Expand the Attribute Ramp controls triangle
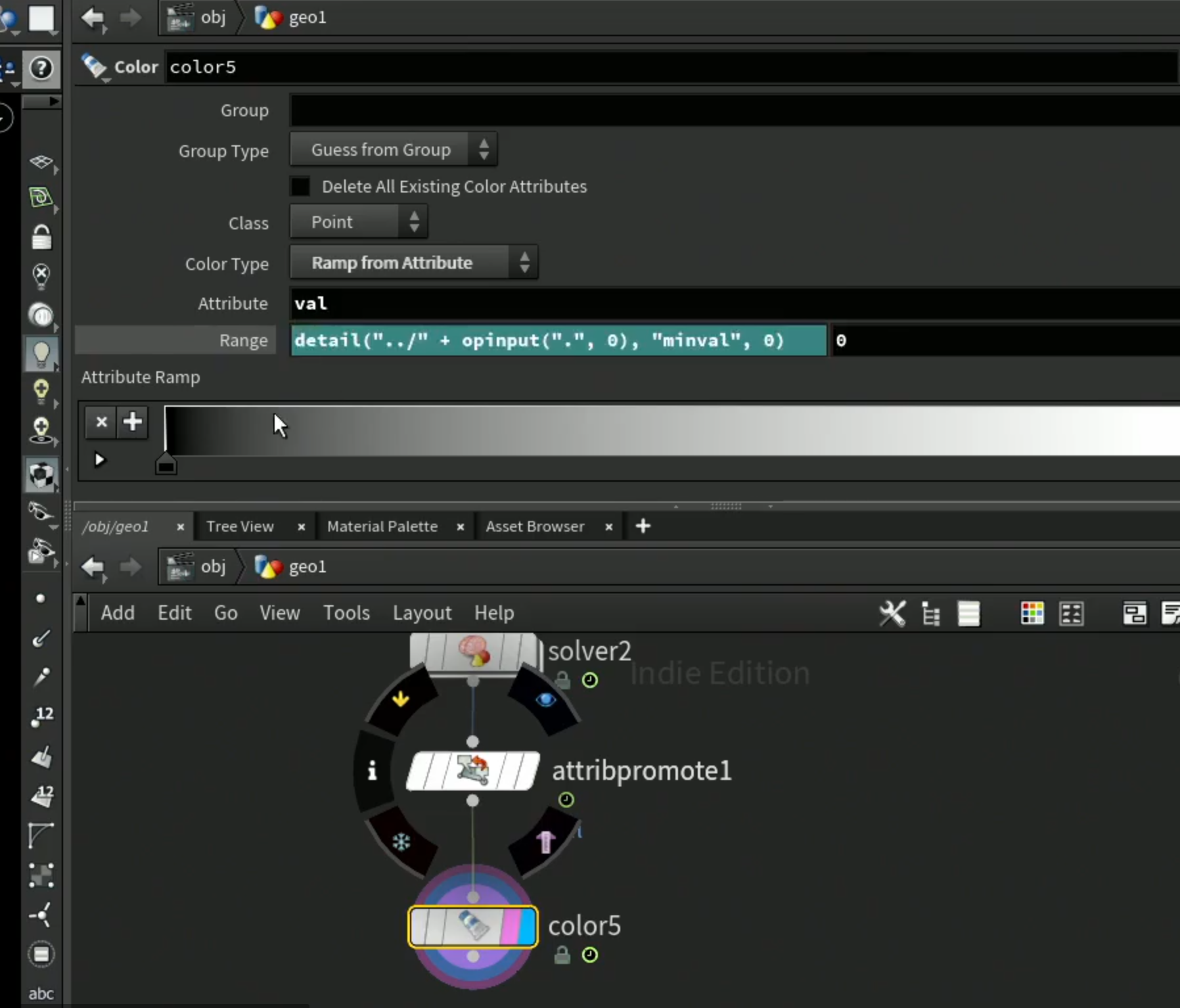This screenshot has height=1008, width=1180. click(99, 459)
